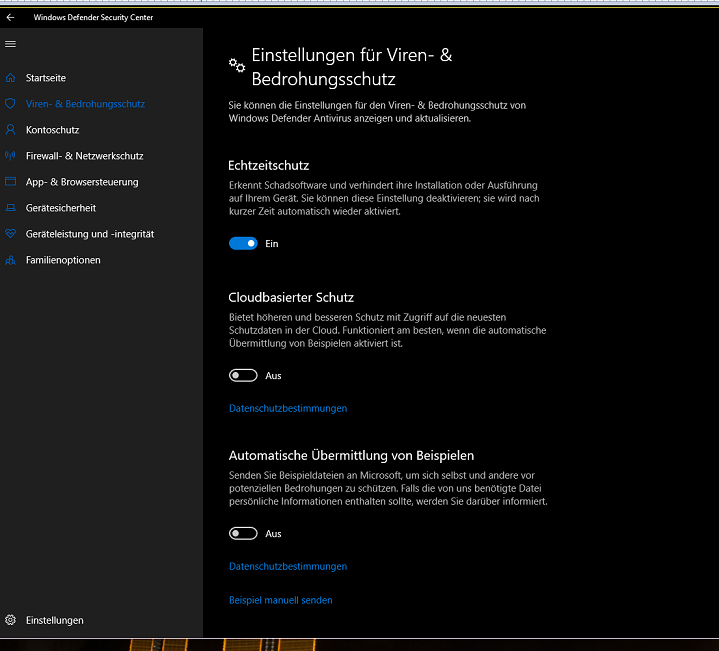Image resolution: width=719 pixels, height=651 pixels.
Task: Click the Windows Defender Security Center title
Action: (x=93, y=17)
